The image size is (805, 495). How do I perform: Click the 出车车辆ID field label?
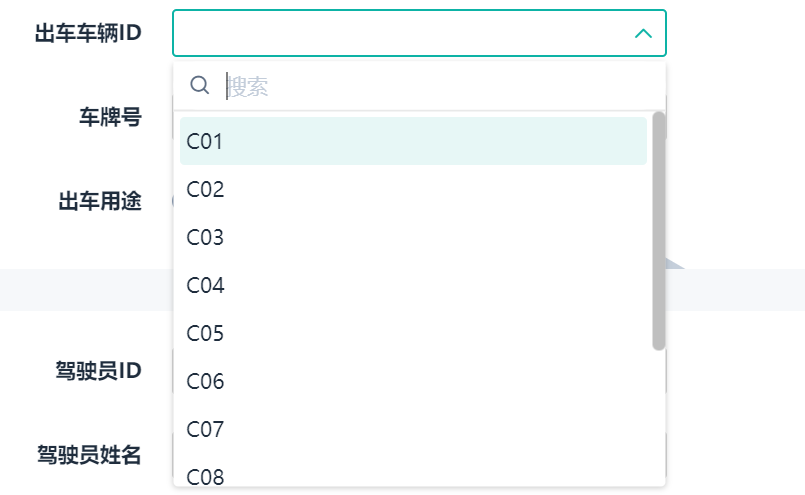[88, 34]
